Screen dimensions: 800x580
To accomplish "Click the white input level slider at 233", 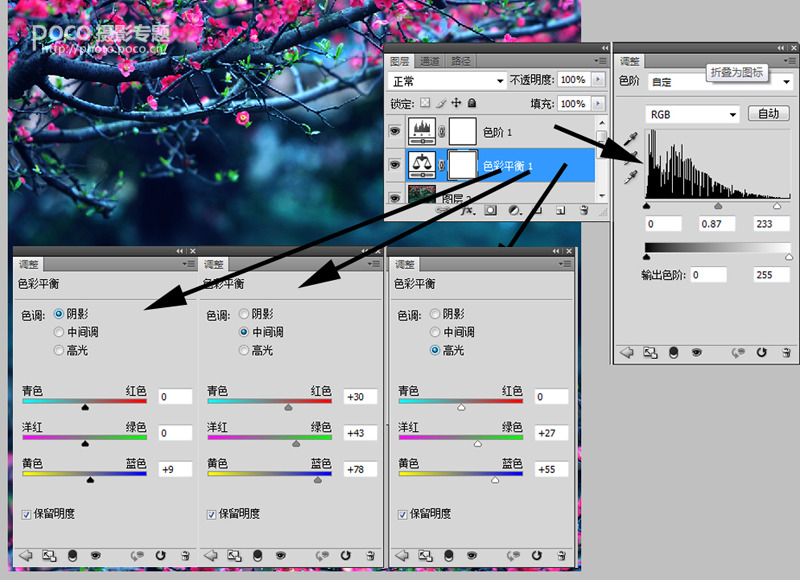I will 777,206.
